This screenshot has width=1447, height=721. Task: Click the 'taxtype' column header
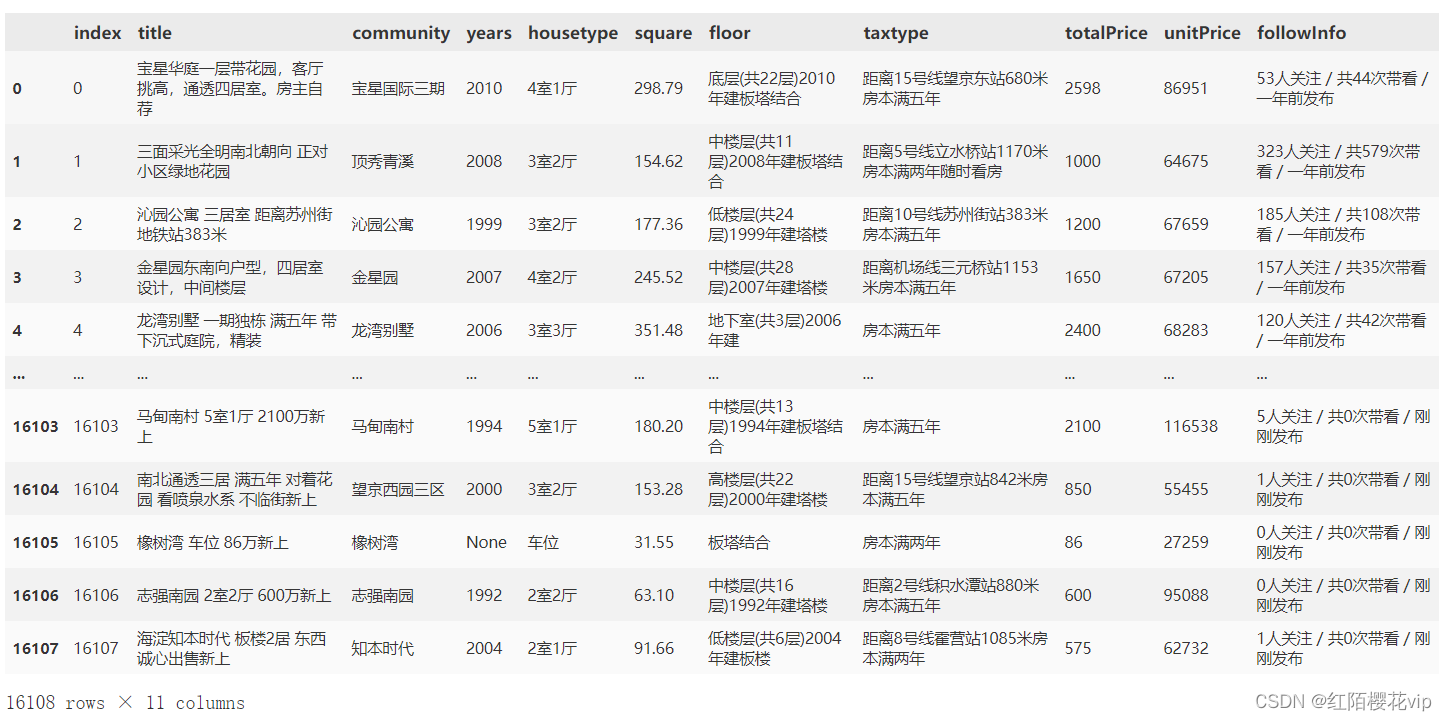[x=896, y=33]
